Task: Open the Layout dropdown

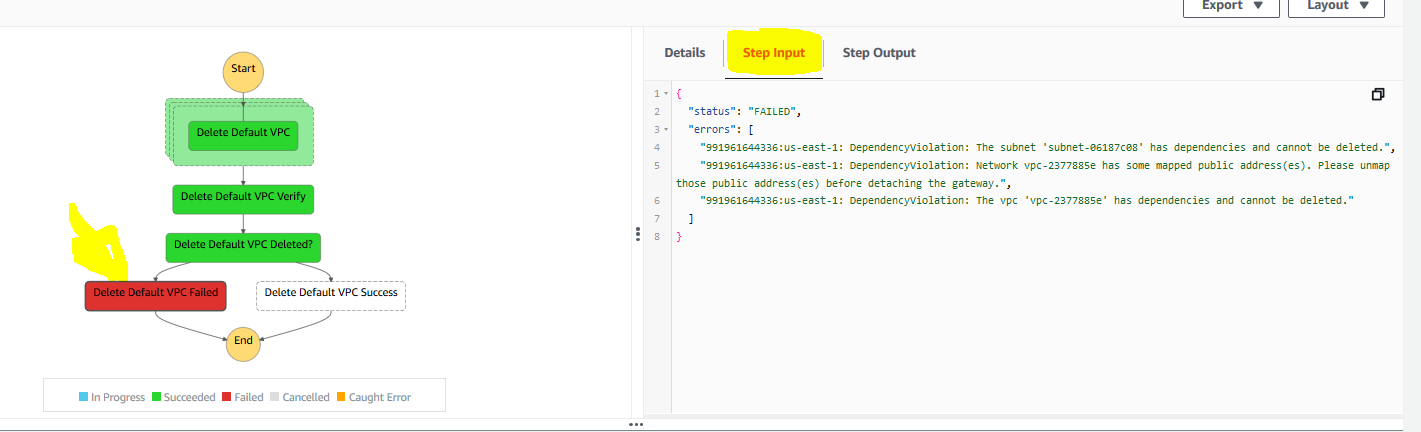Action: (1335, 6)
